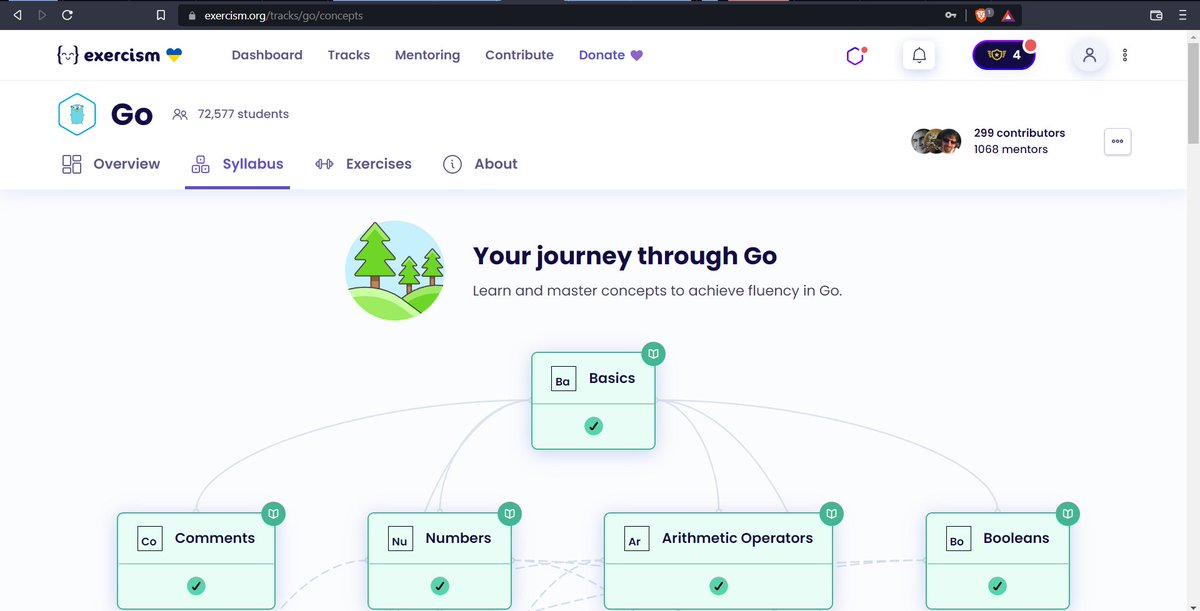Open the Dashboard nav link

pyautogui.click(x=267, y=55)
